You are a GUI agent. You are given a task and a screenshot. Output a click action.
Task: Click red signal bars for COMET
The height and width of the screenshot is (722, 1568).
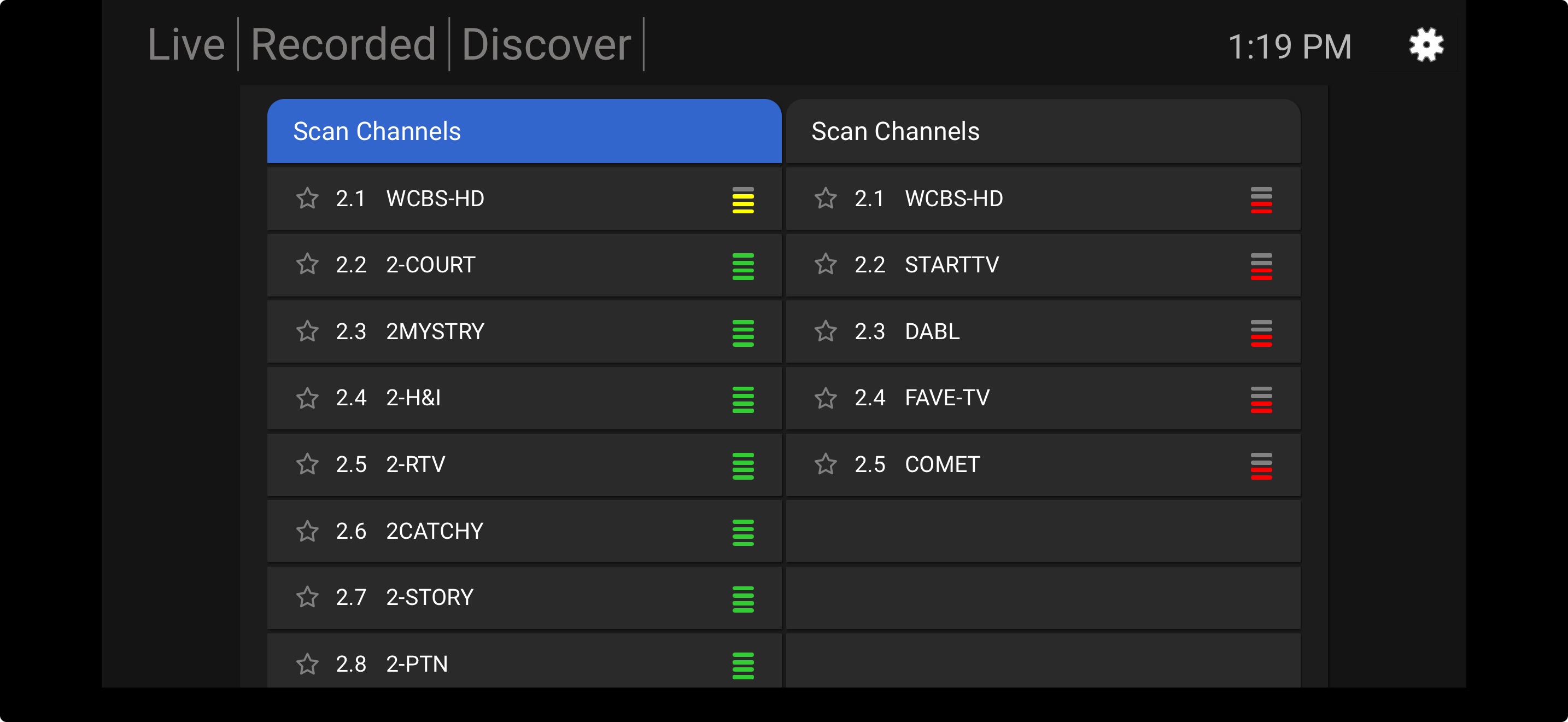click(x=1261, y=465)
